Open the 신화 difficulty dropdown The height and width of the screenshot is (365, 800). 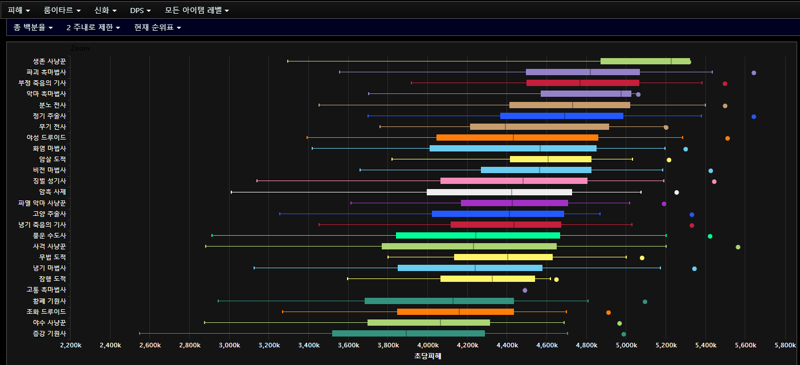click(106, 10)
